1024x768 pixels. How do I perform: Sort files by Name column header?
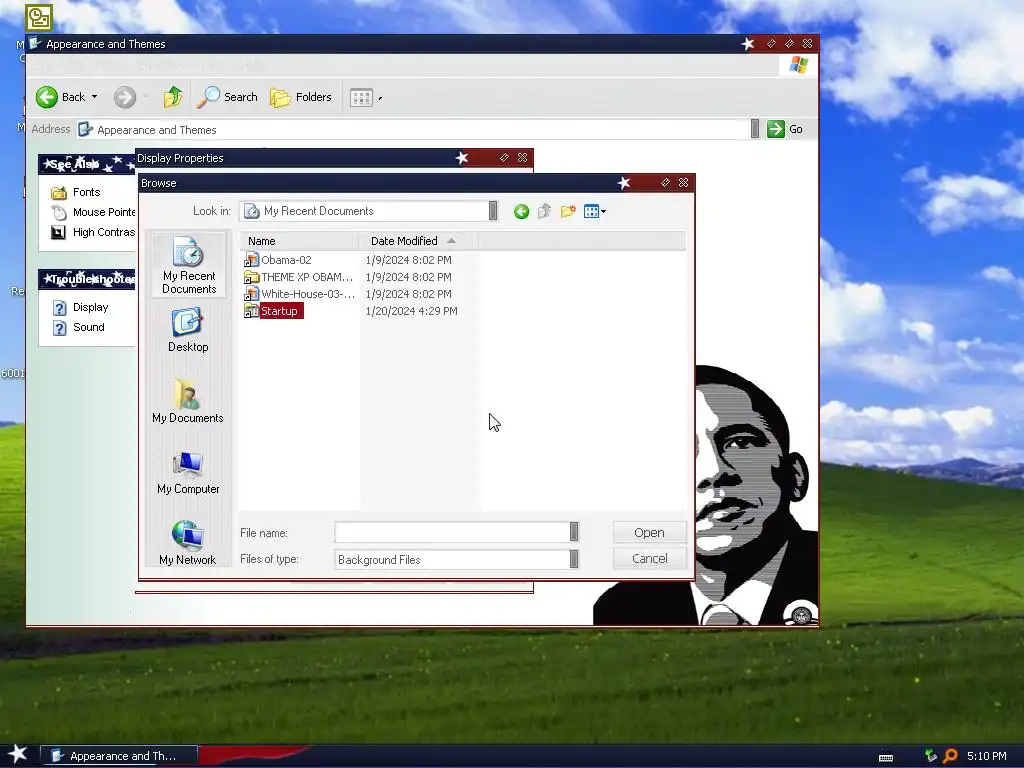tap(299, 241)
